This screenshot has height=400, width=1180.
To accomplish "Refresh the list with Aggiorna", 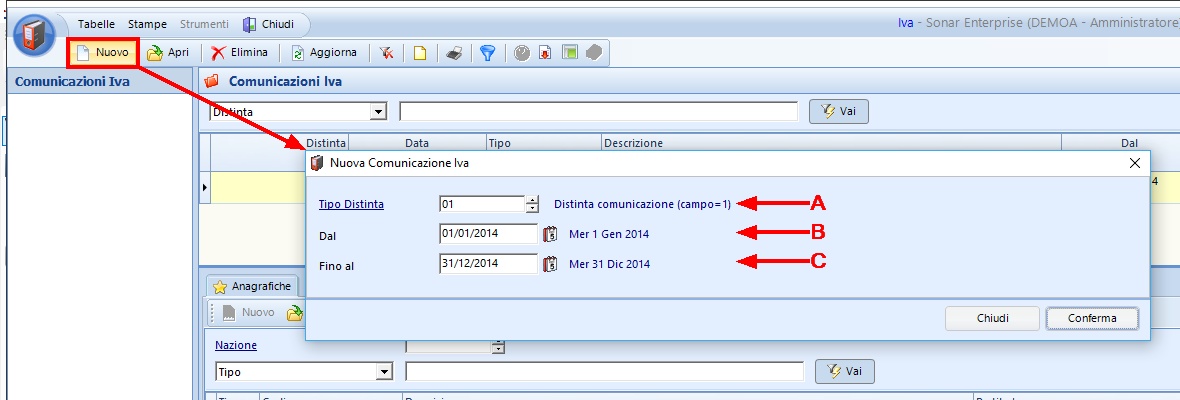I will [x=318, y=53].
